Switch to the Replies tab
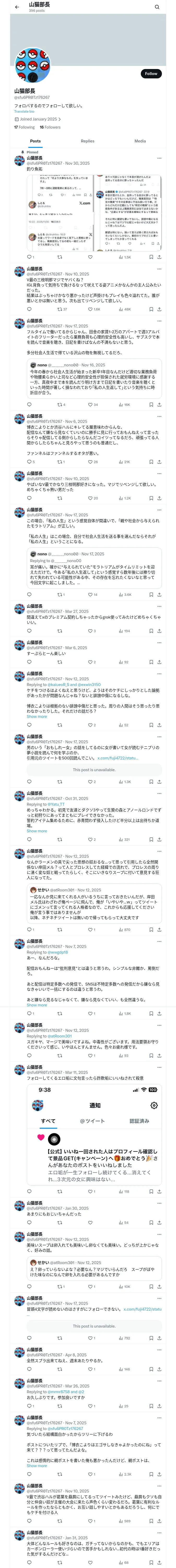176x1568 pixels. pyautogui.click(x=87, y=141)
